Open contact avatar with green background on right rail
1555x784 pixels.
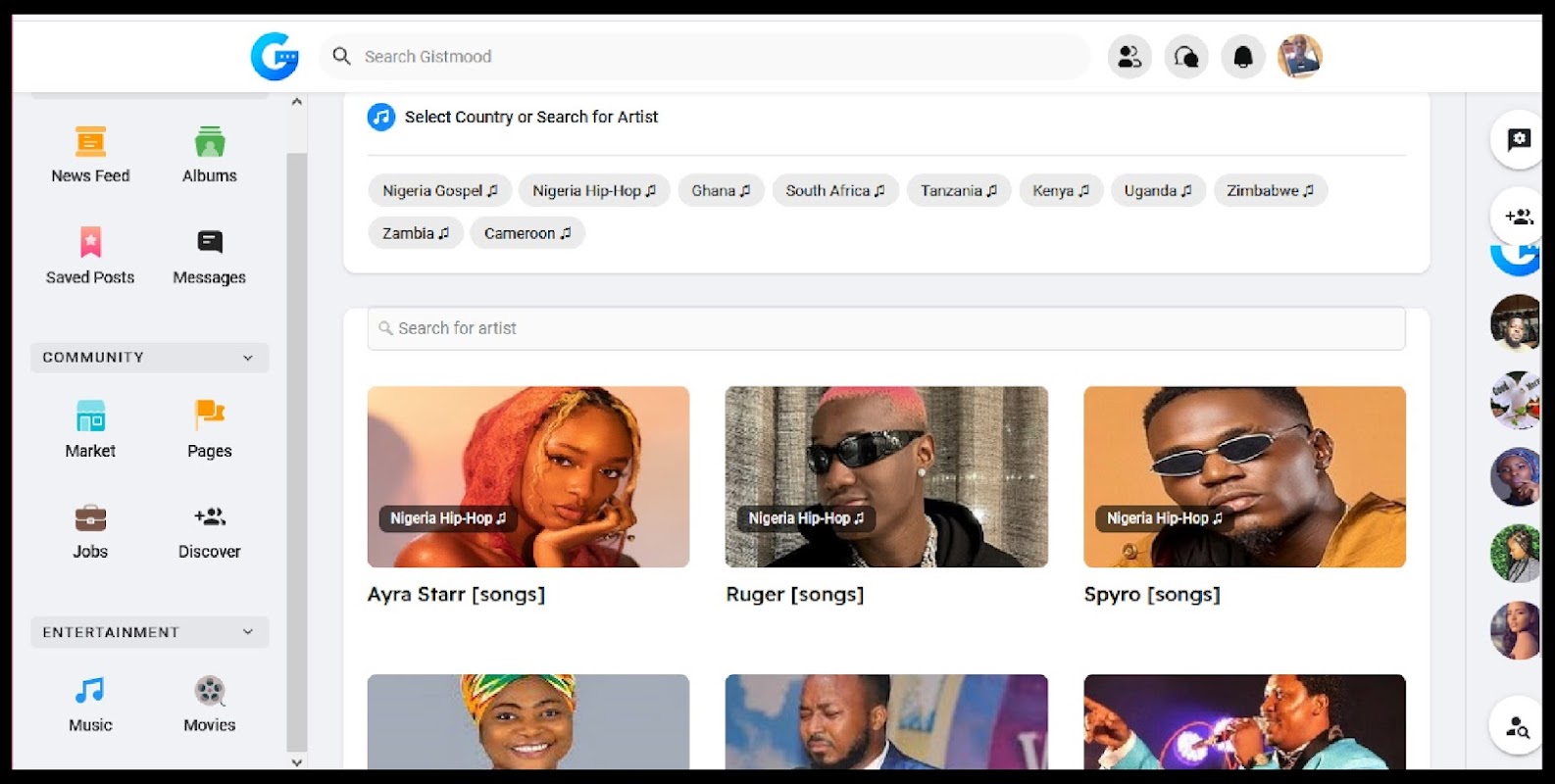pos(1516,554)
